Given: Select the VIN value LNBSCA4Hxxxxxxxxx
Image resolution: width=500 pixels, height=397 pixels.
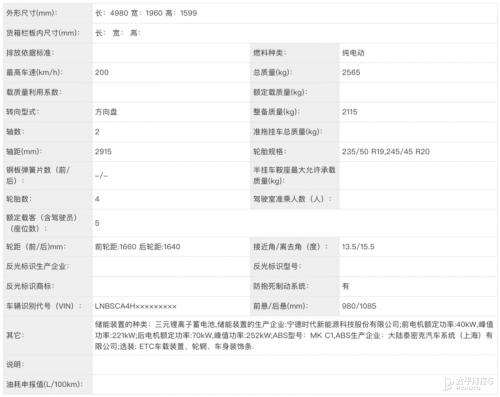Looking at the screenshot, I should tap(136, 306).
